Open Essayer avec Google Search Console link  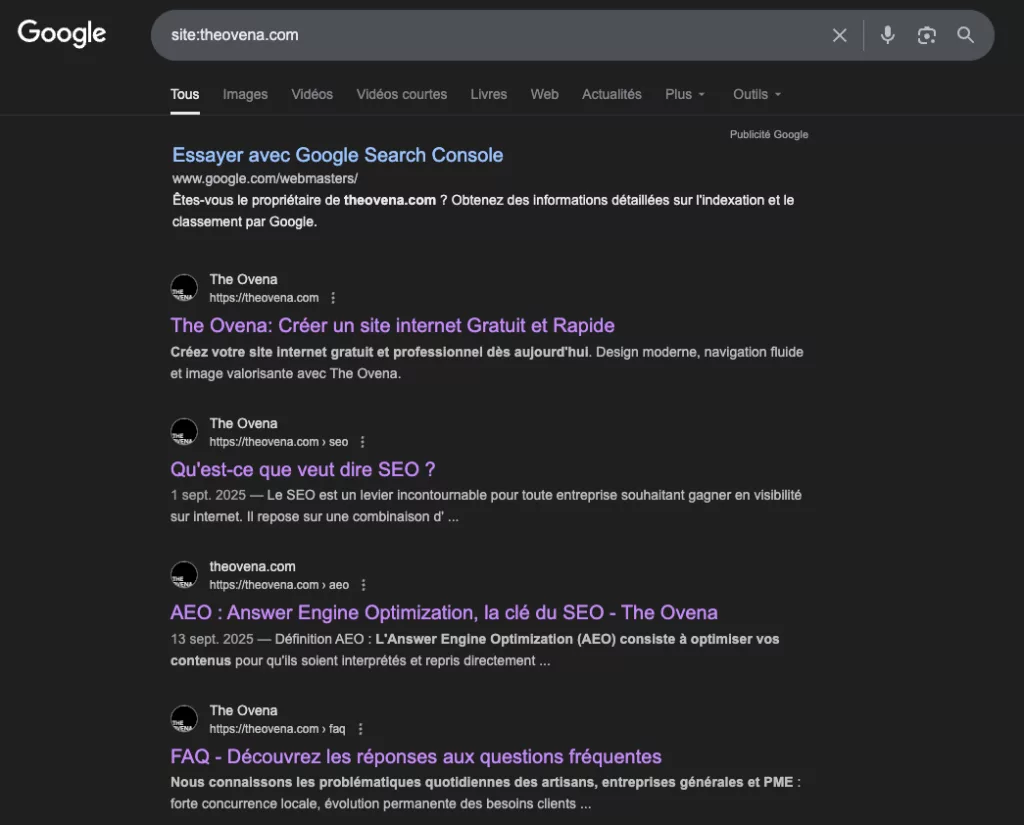(x=338, y=155)
